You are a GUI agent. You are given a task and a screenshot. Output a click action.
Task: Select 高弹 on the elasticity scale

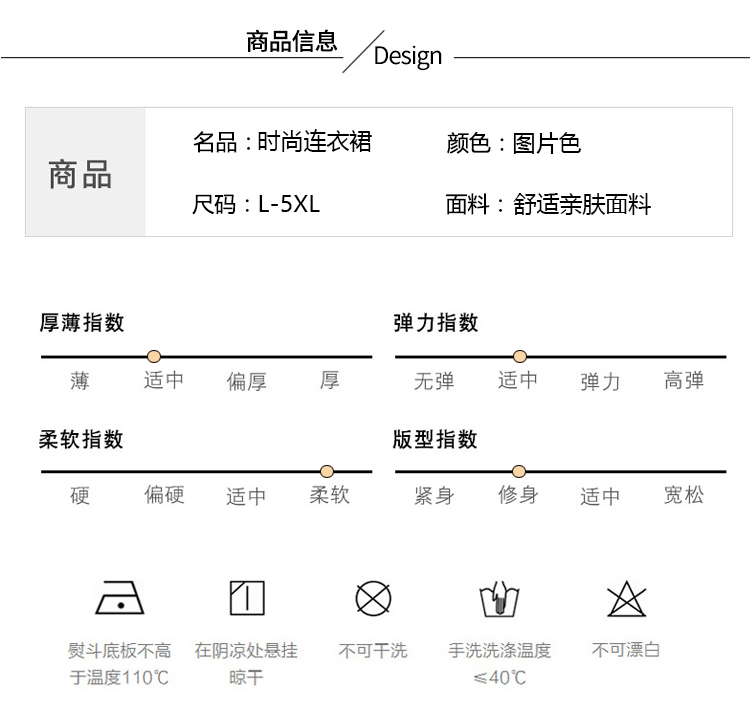(684, 381)
